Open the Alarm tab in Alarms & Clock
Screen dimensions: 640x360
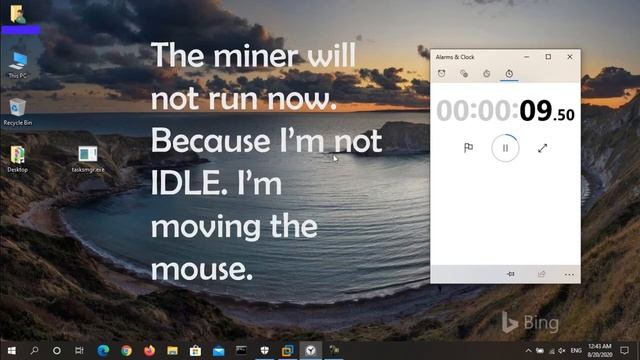coord(441,73)
